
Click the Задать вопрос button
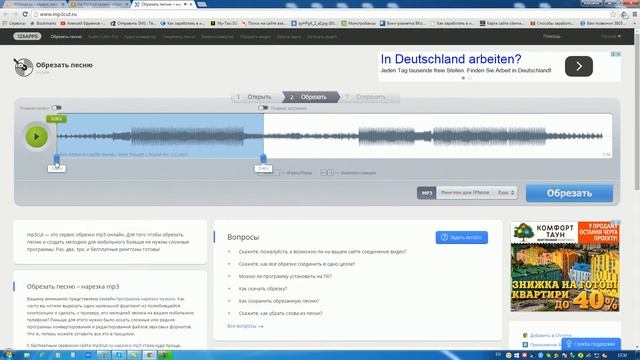461,237
